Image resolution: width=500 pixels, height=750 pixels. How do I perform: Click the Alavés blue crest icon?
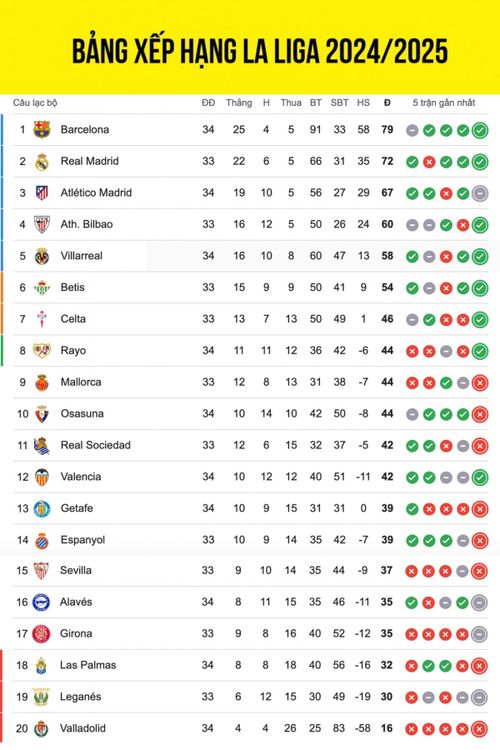pyautogui.click(x=41, y=603)
